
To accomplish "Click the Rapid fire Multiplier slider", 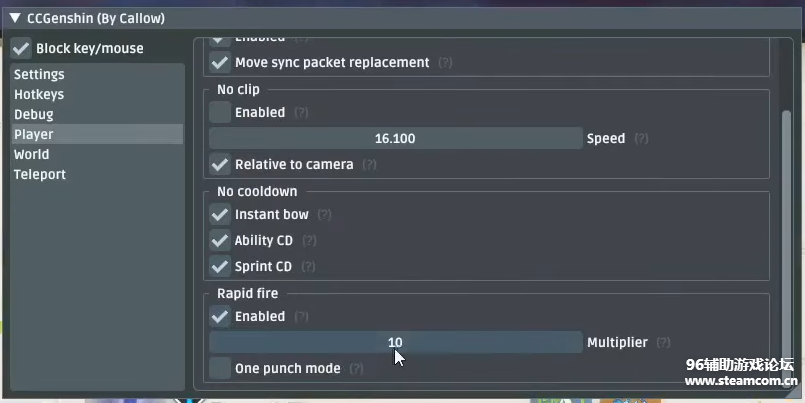I will 395,342.
